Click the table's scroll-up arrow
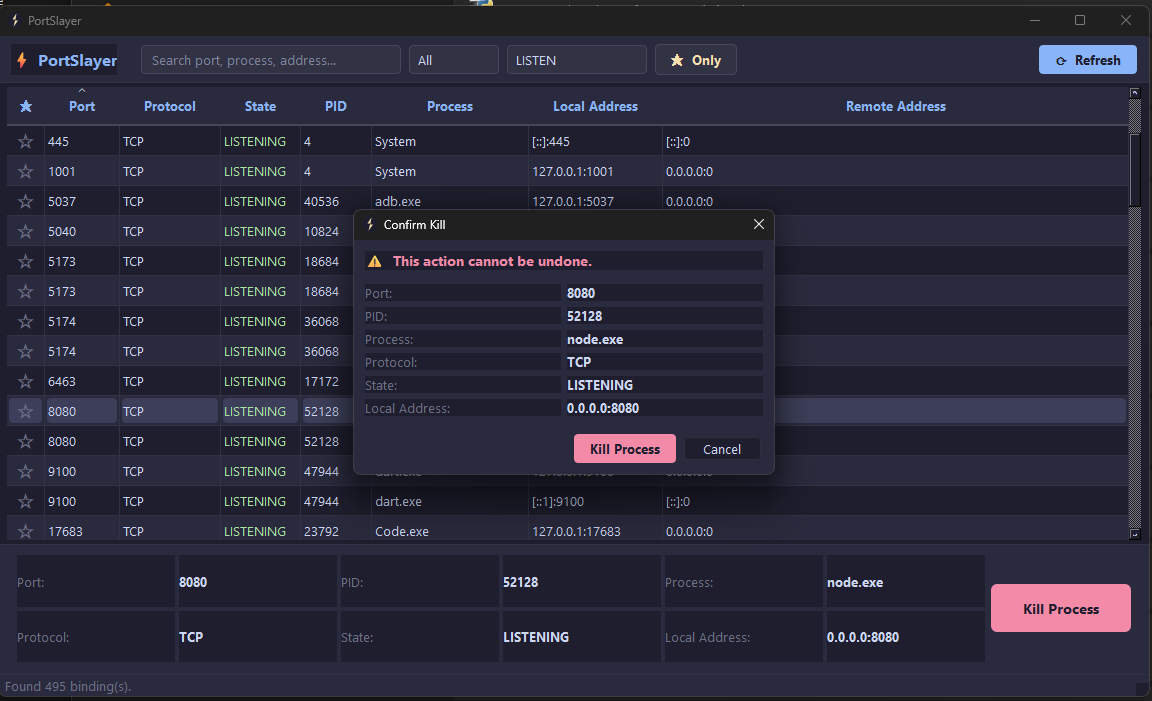 [x=1134, y=93]
